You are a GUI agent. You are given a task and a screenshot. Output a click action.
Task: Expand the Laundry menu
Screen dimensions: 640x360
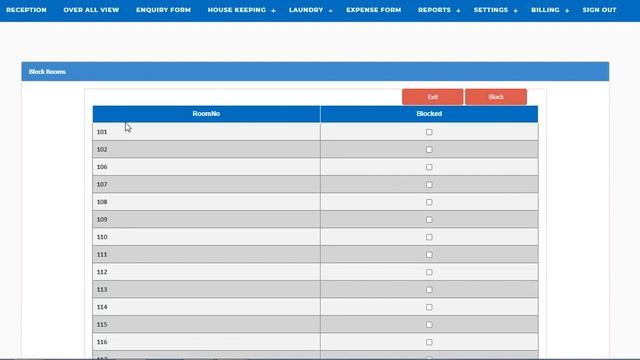click(311, 10)
